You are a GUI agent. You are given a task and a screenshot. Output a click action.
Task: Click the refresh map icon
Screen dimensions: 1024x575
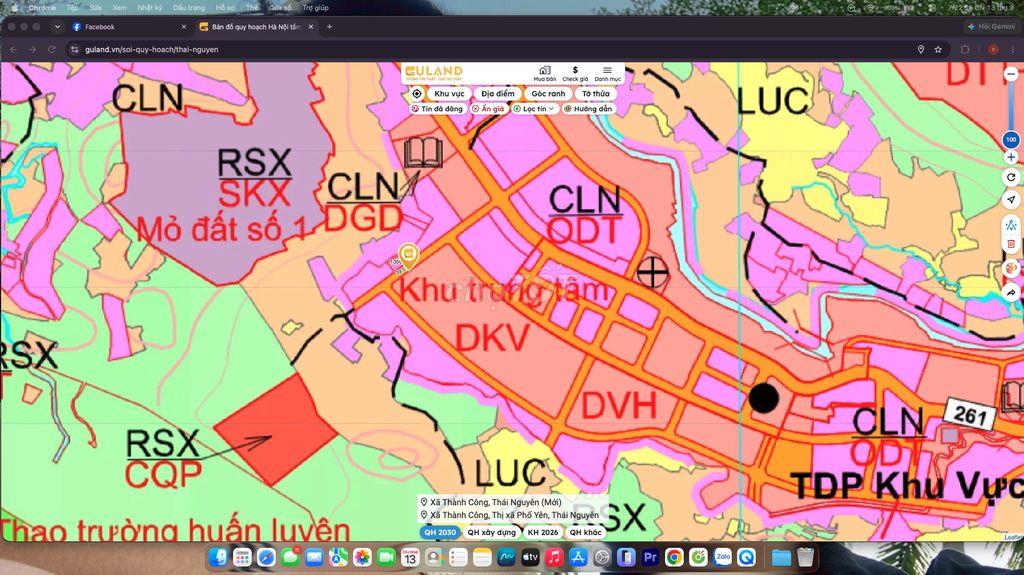[x=1011, y=177]
